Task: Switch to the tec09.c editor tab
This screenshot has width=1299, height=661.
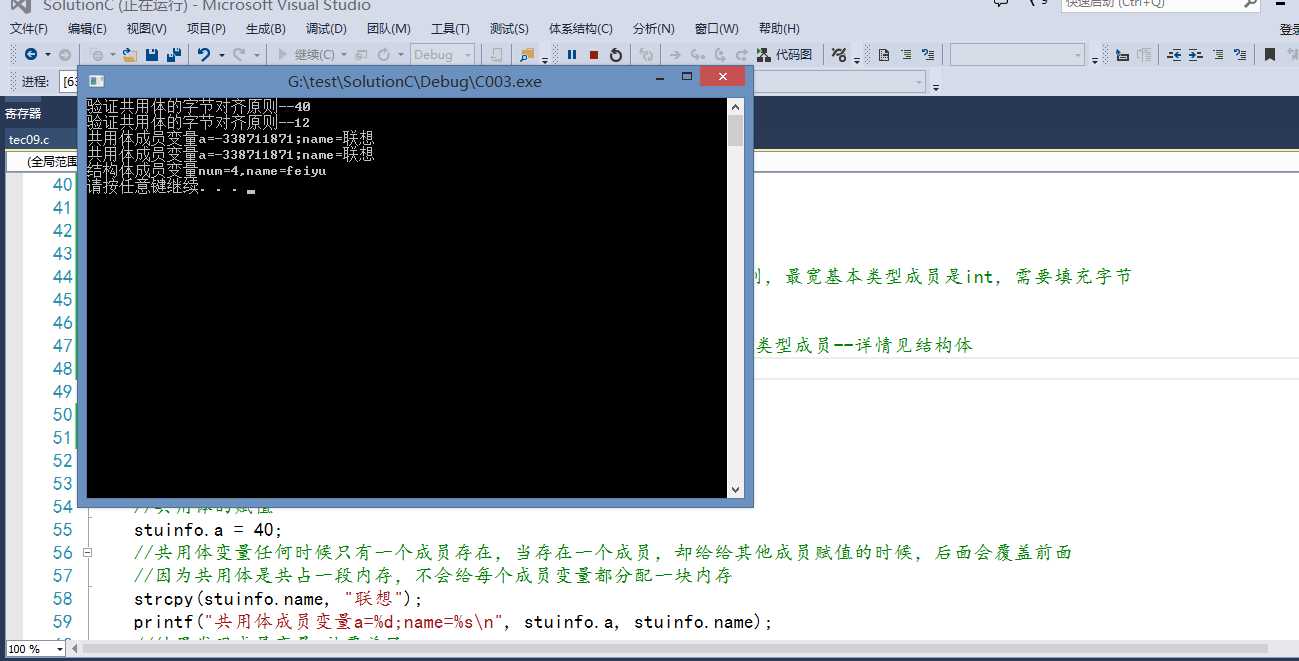Action: pos(29,139)
